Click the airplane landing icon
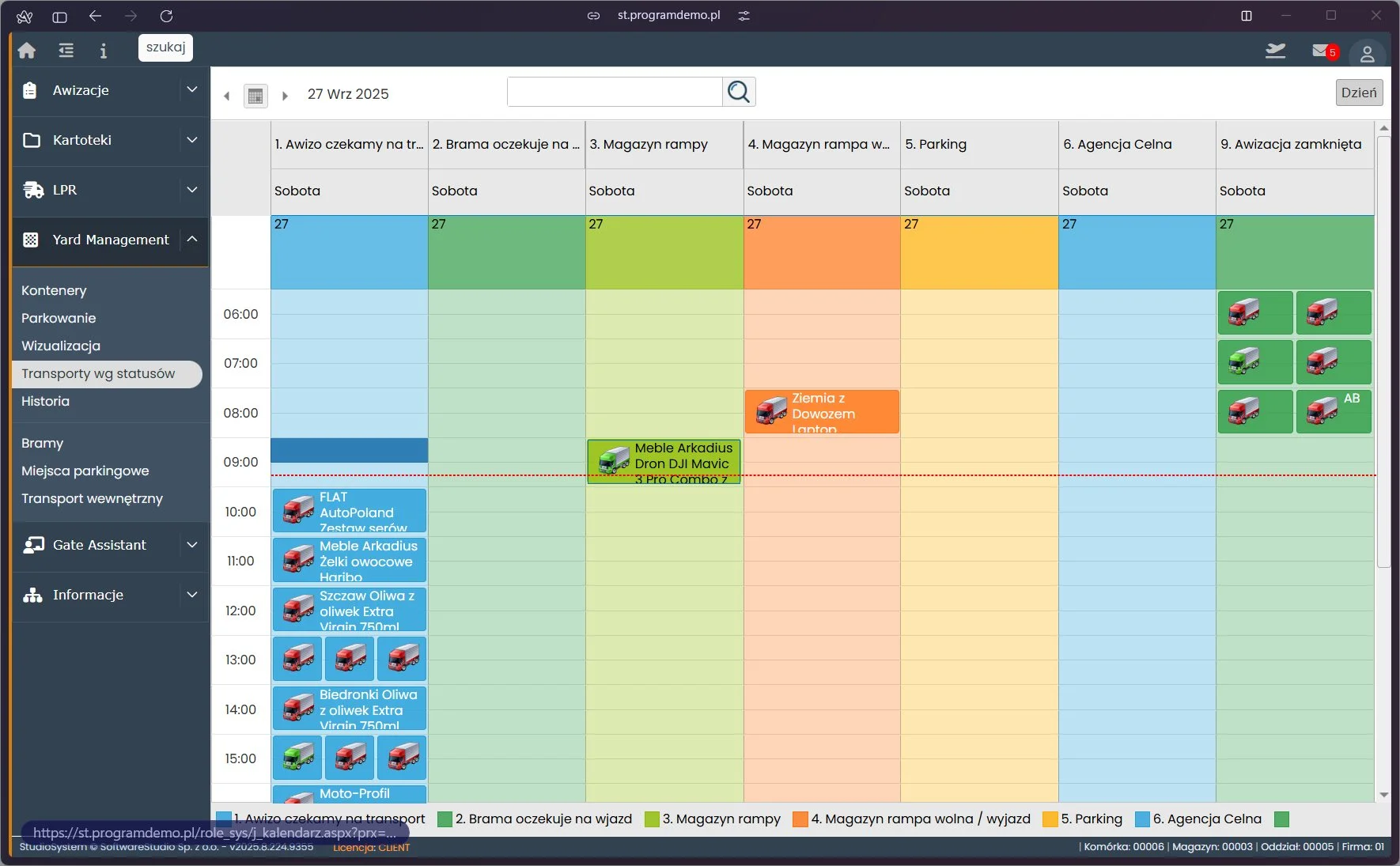This screenshot has height=866, width=1400. tap(1275, 51)
